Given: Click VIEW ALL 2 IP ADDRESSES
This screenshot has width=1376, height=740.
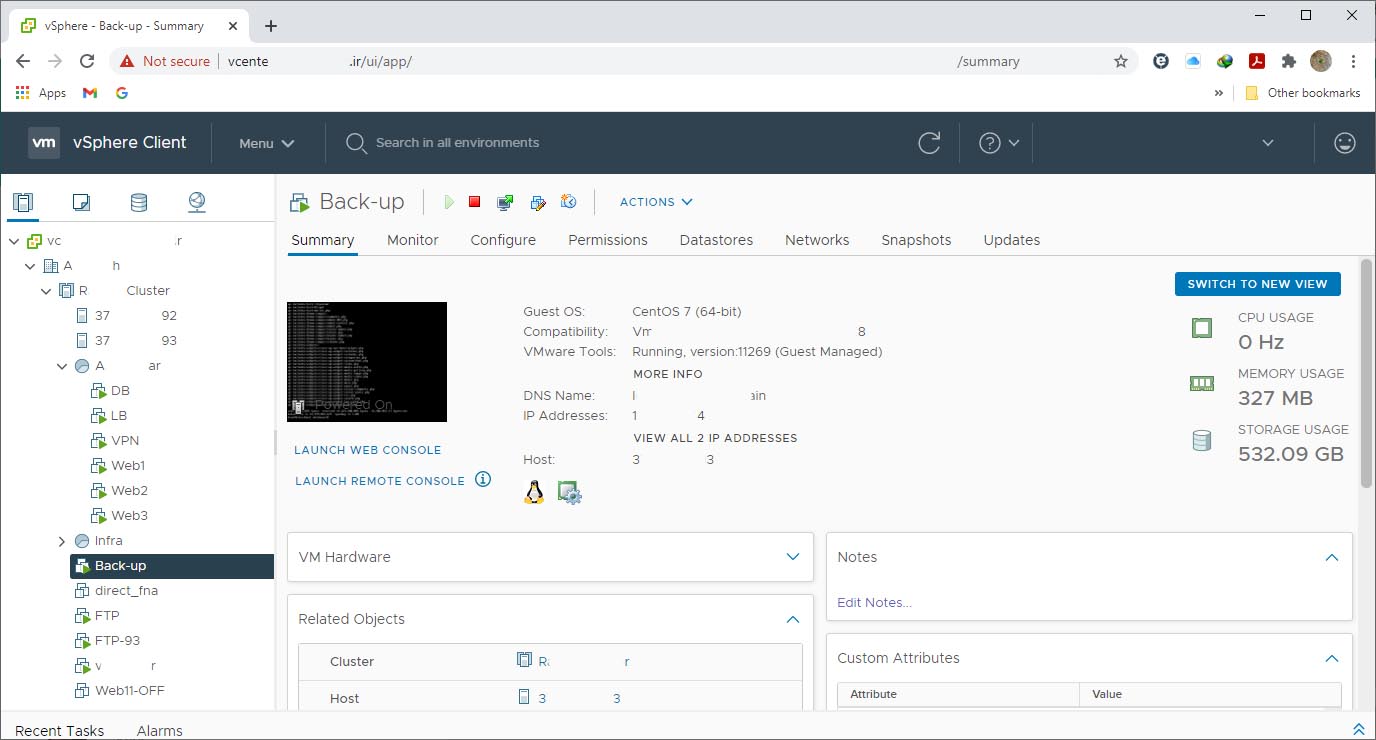Looking at the screenshot, I should coord(715,438).
